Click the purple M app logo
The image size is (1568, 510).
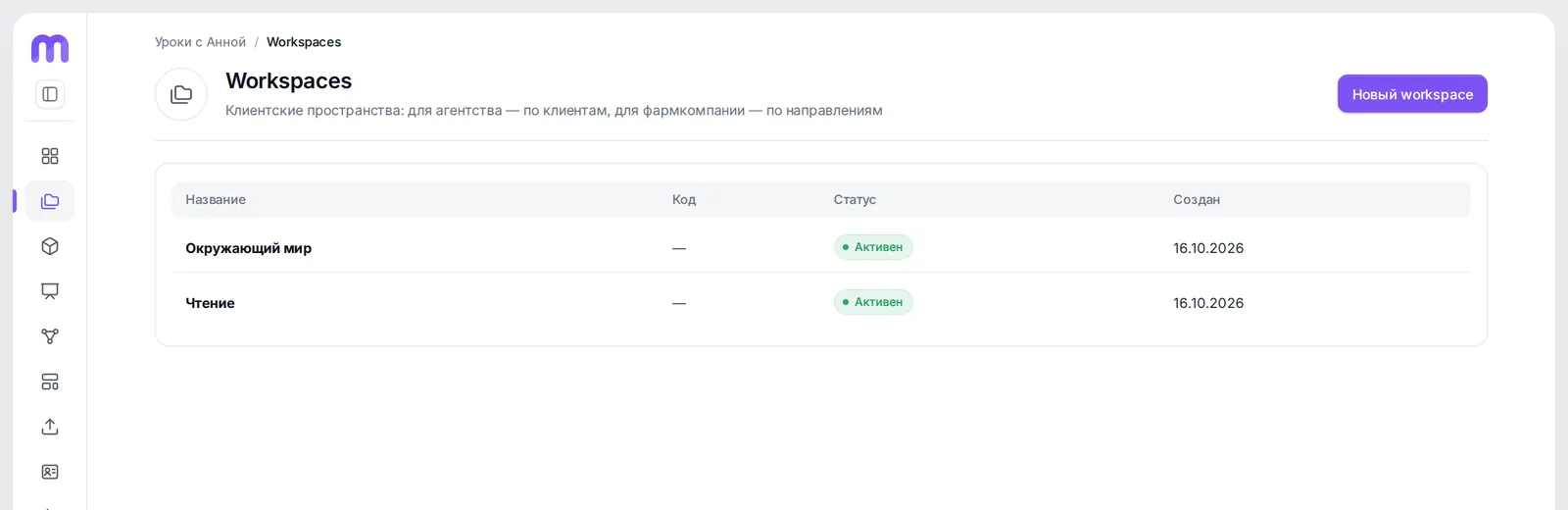50,48
